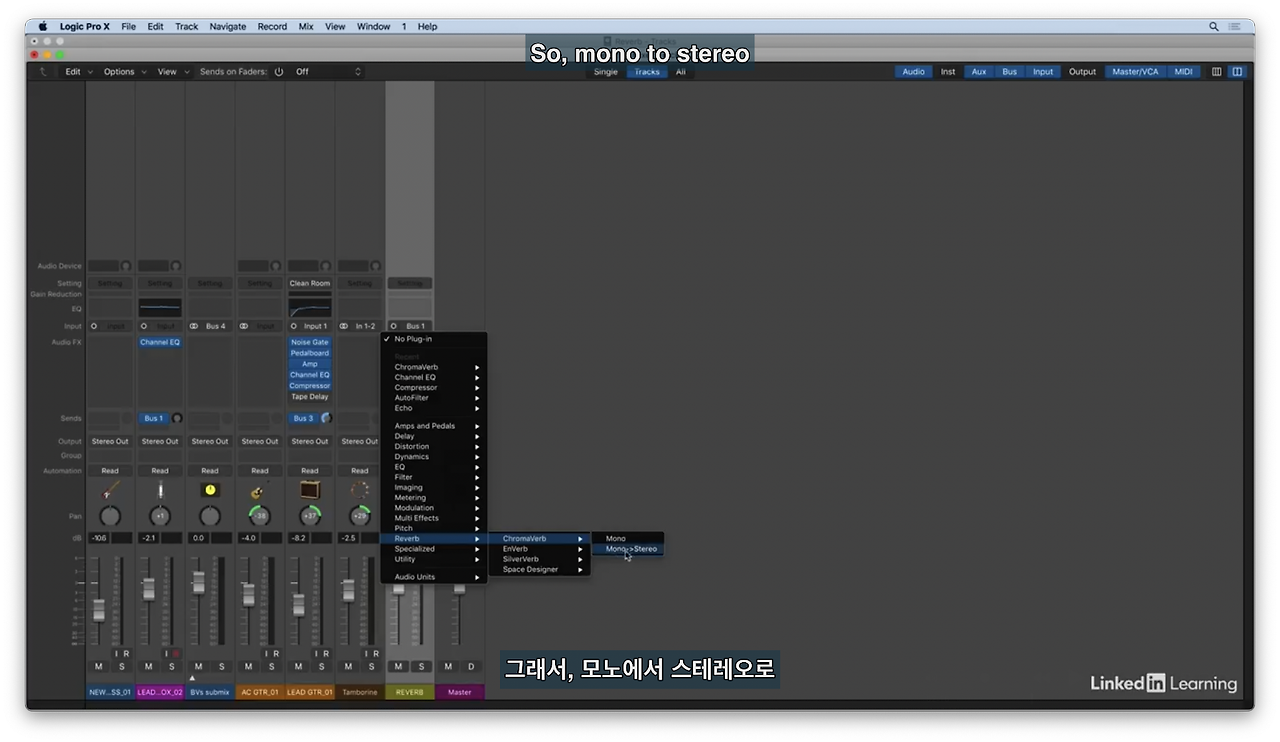The height and width of the screenshot is (742, 1280).
Task: Click the microphone icon on LEAD...OX_02 channel
Action: [160, 490]
